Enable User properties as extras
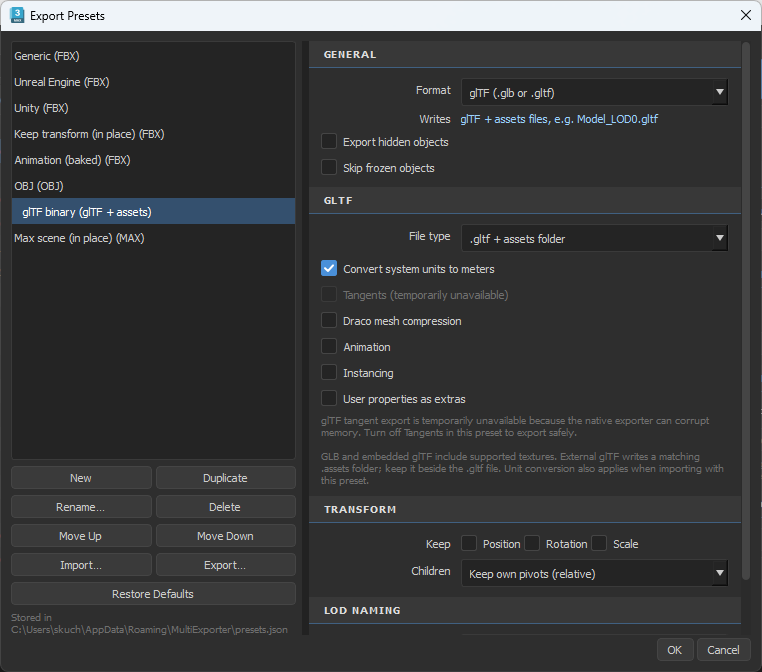This screenshot has height=672, width=762. [x=329, y=398]
